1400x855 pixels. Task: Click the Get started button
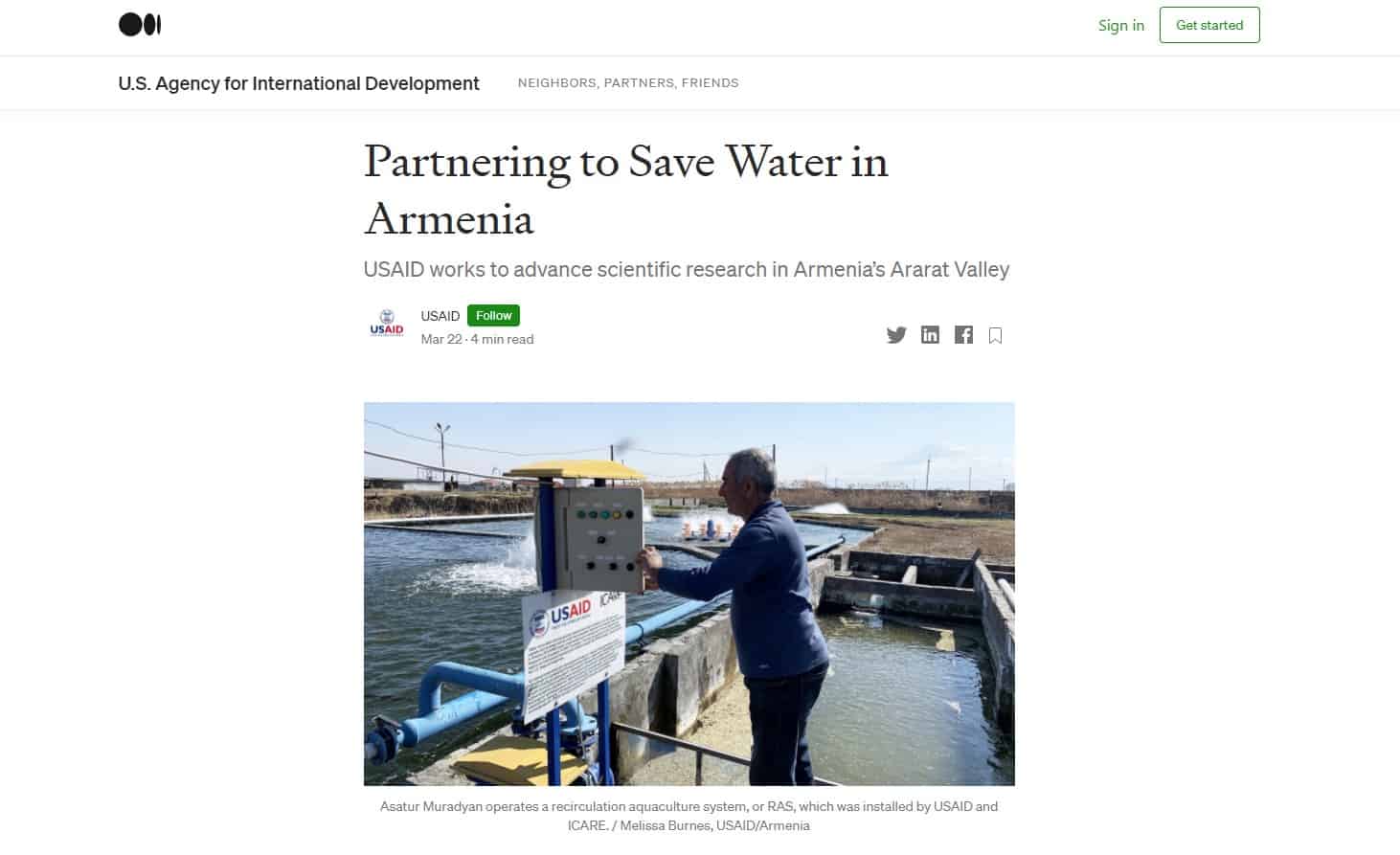pos(1209,25)
